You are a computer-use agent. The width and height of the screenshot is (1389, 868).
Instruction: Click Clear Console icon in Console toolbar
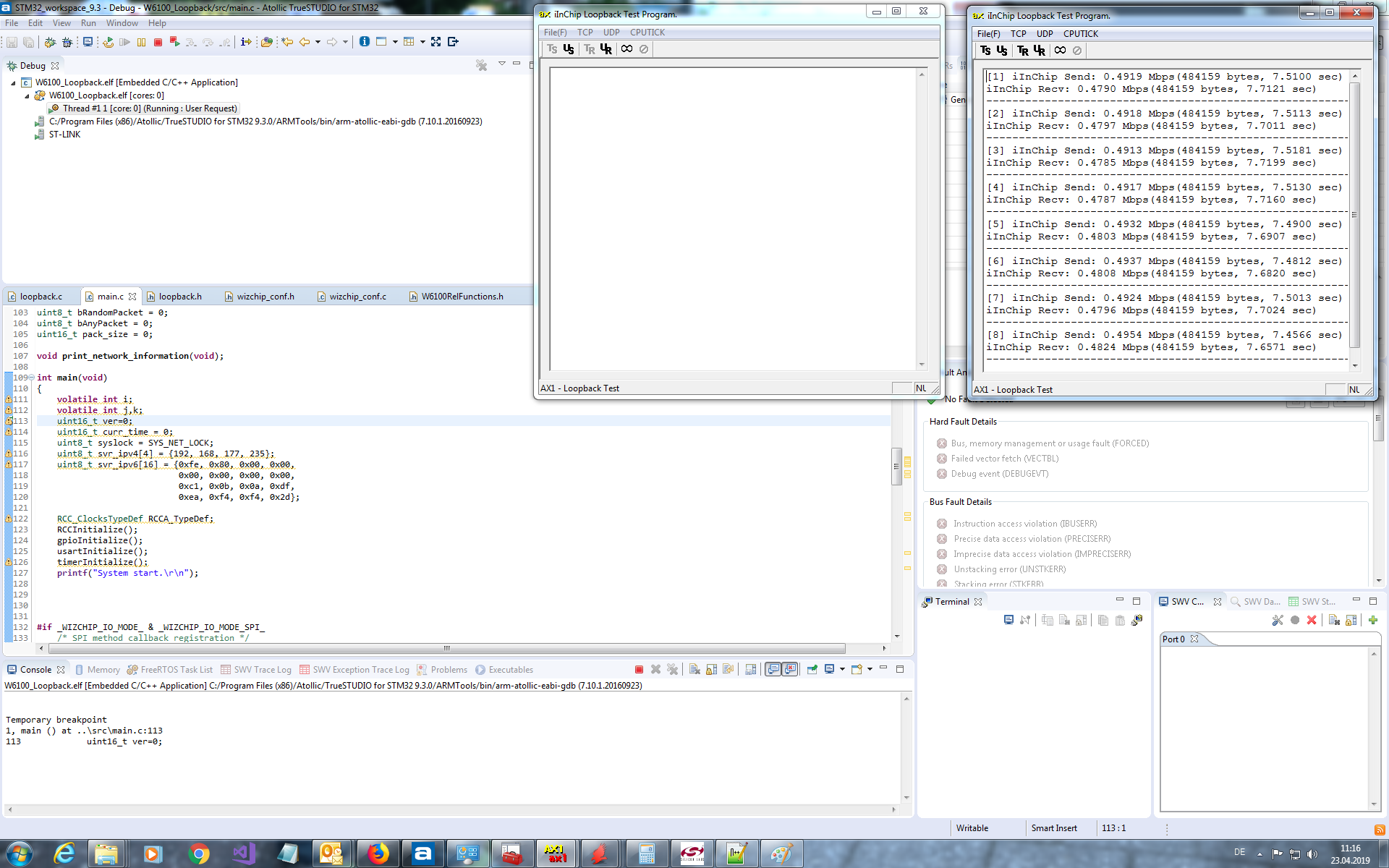tap(694, 669)
